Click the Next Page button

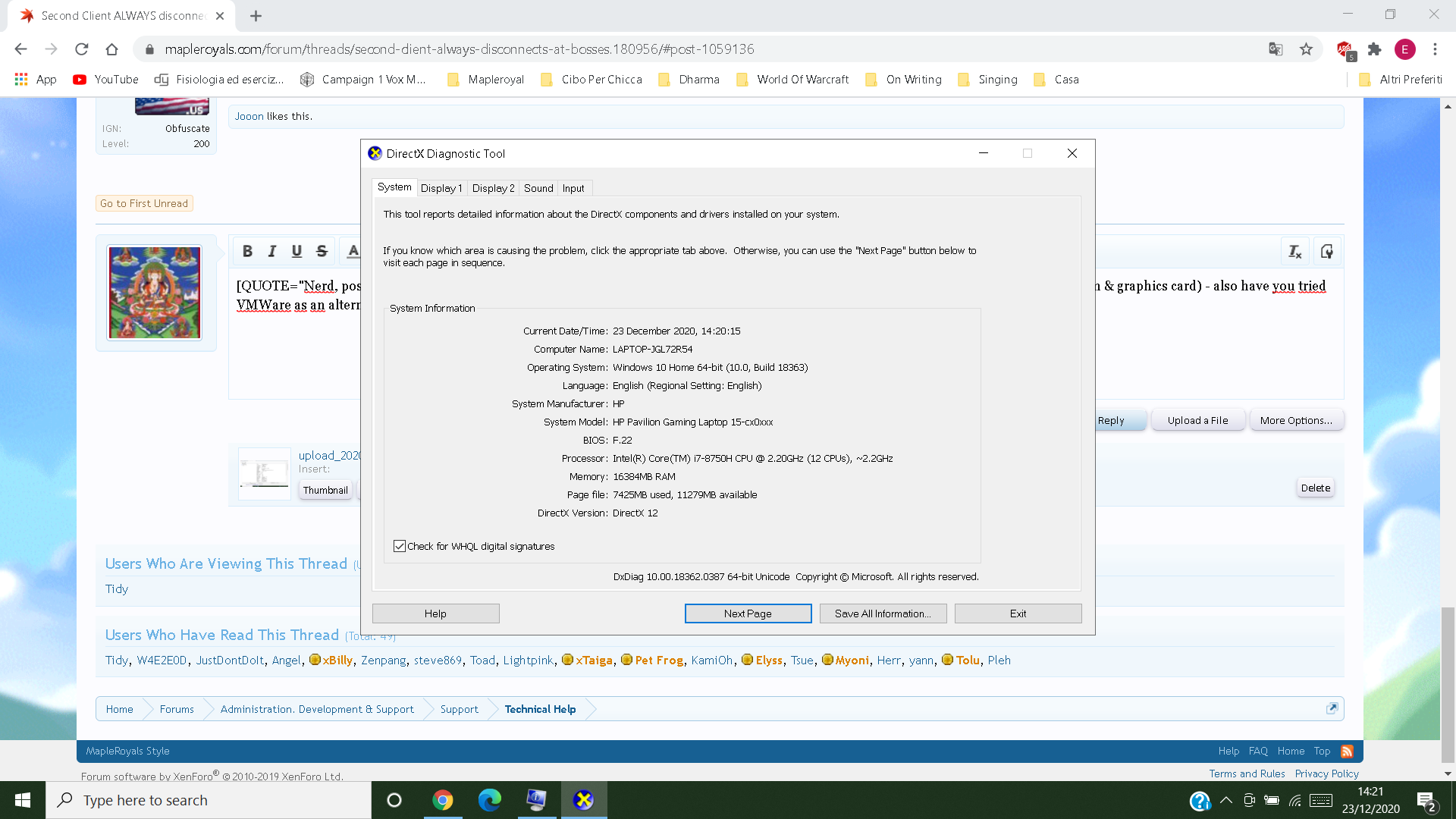[748, 613]
